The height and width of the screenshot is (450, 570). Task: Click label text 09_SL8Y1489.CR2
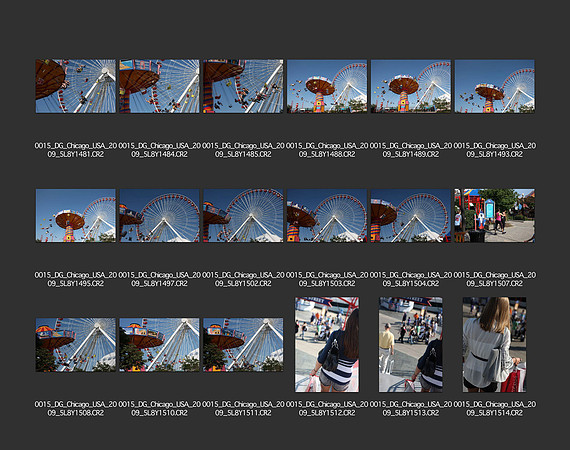pos(411,154)
